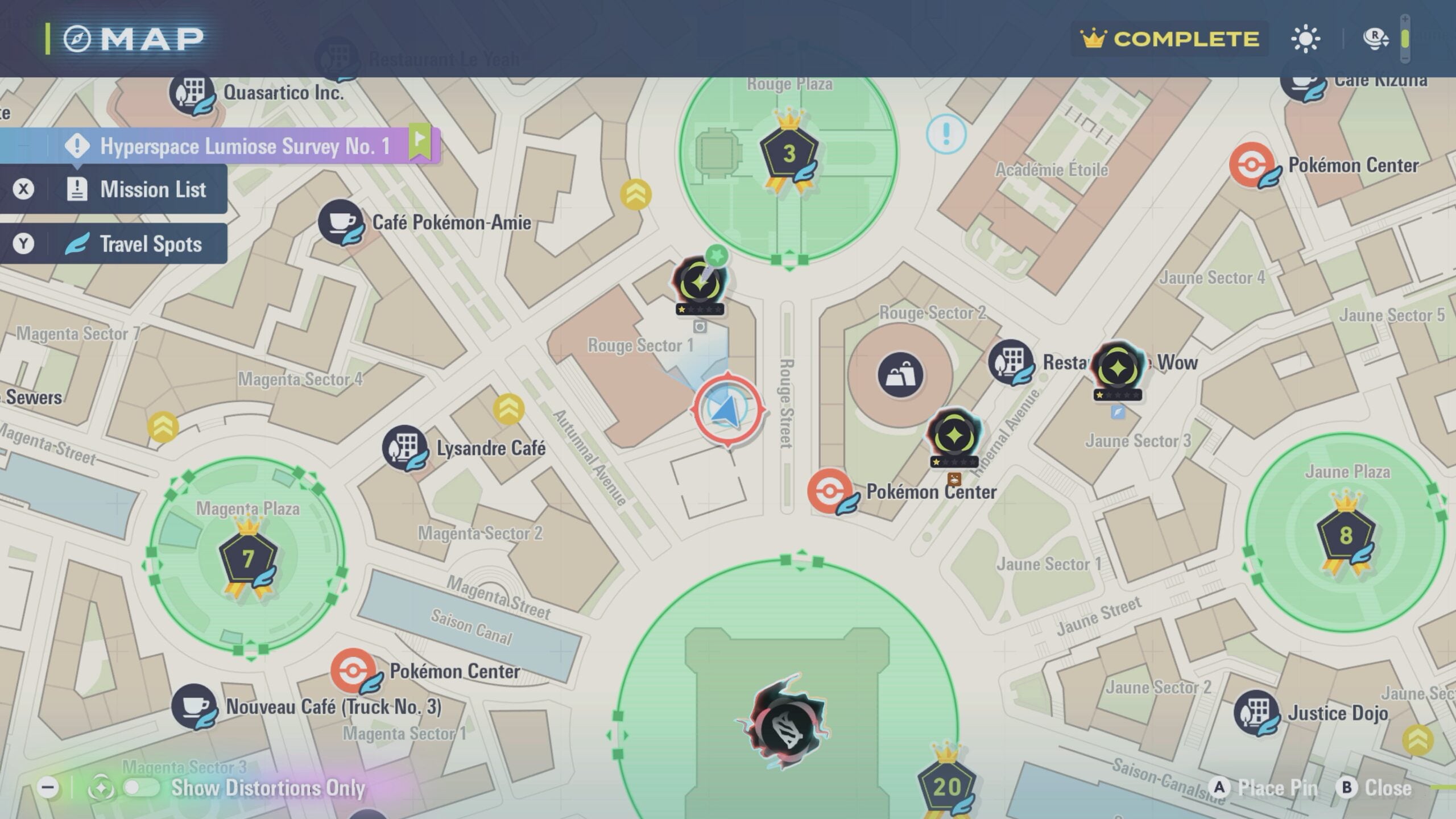Open the blue exclamation mark event marker
The image size is (1456, 819).
click(946, 135)
